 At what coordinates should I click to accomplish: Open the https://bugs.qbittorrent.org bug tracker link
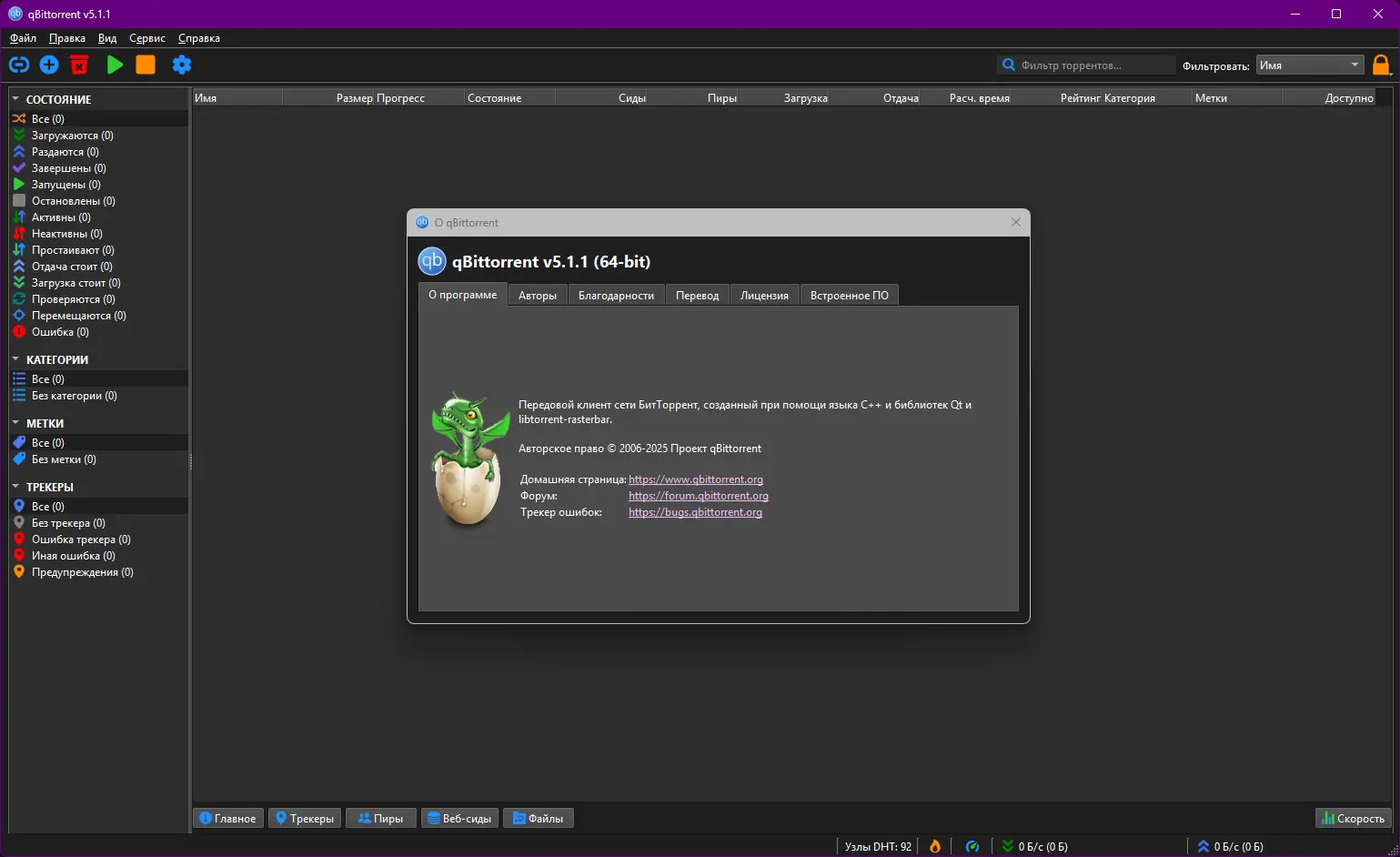click(695, 512)
